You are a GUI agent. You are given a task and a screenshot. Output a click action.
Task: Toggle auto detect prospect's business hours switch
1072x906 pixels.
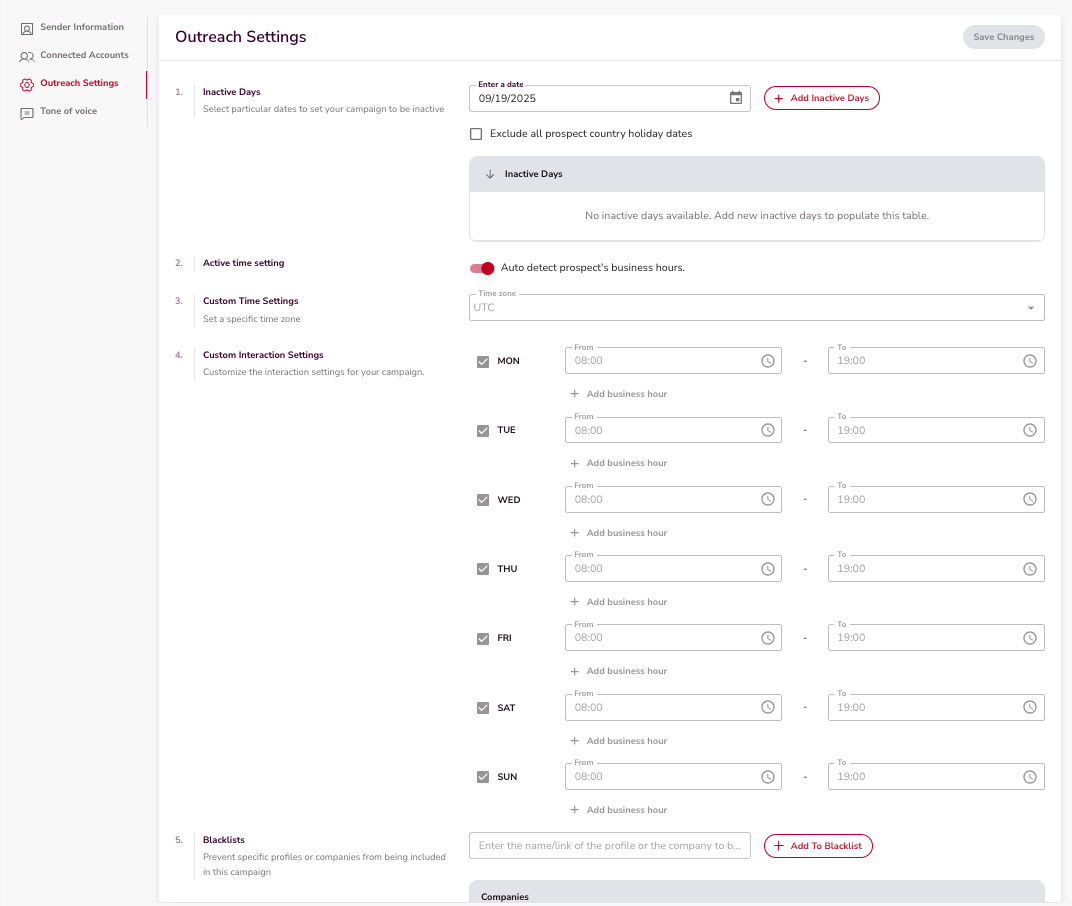[483, 268]
